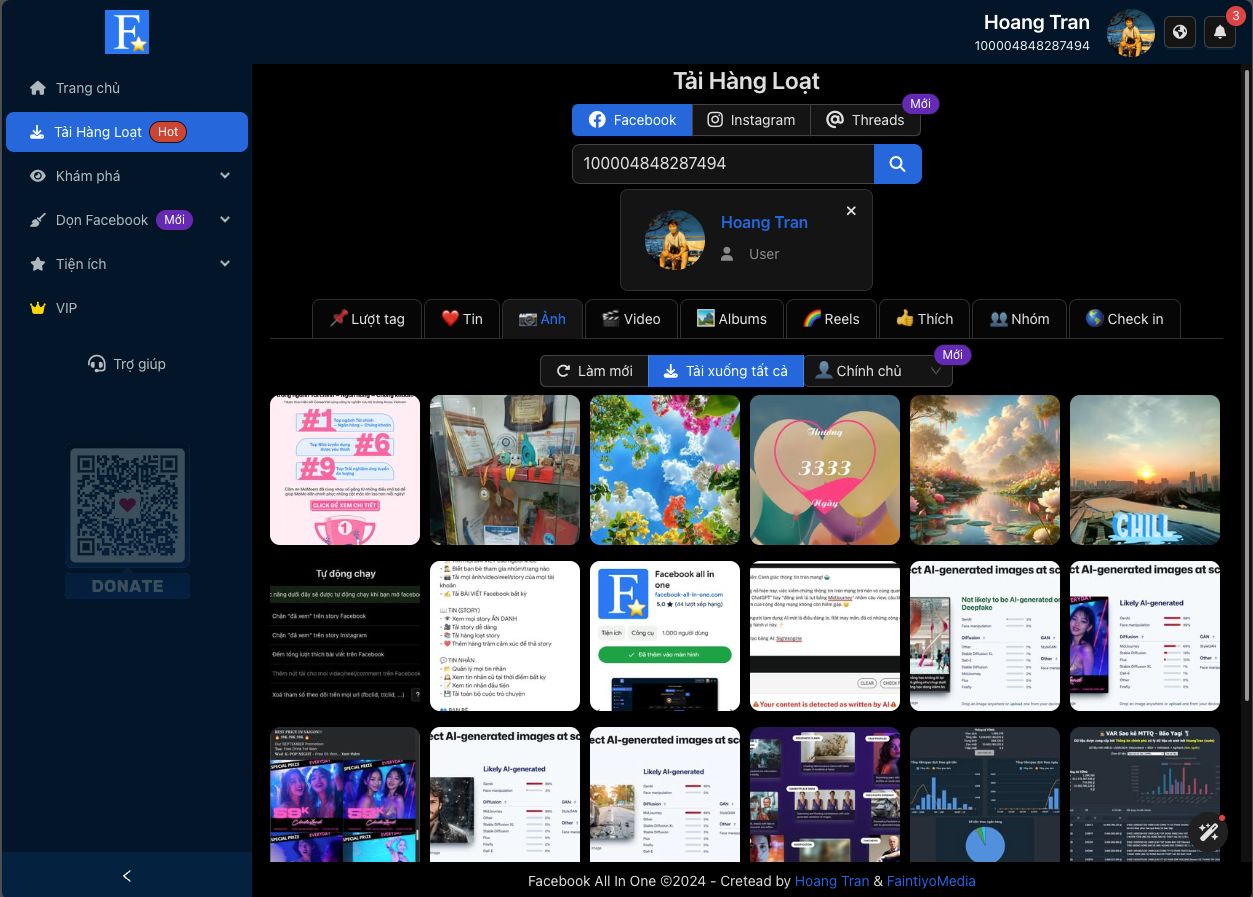
Task: Open the Facebook all in one extension thumbnail
Action: pyautogui.click(x=665, y=636)
